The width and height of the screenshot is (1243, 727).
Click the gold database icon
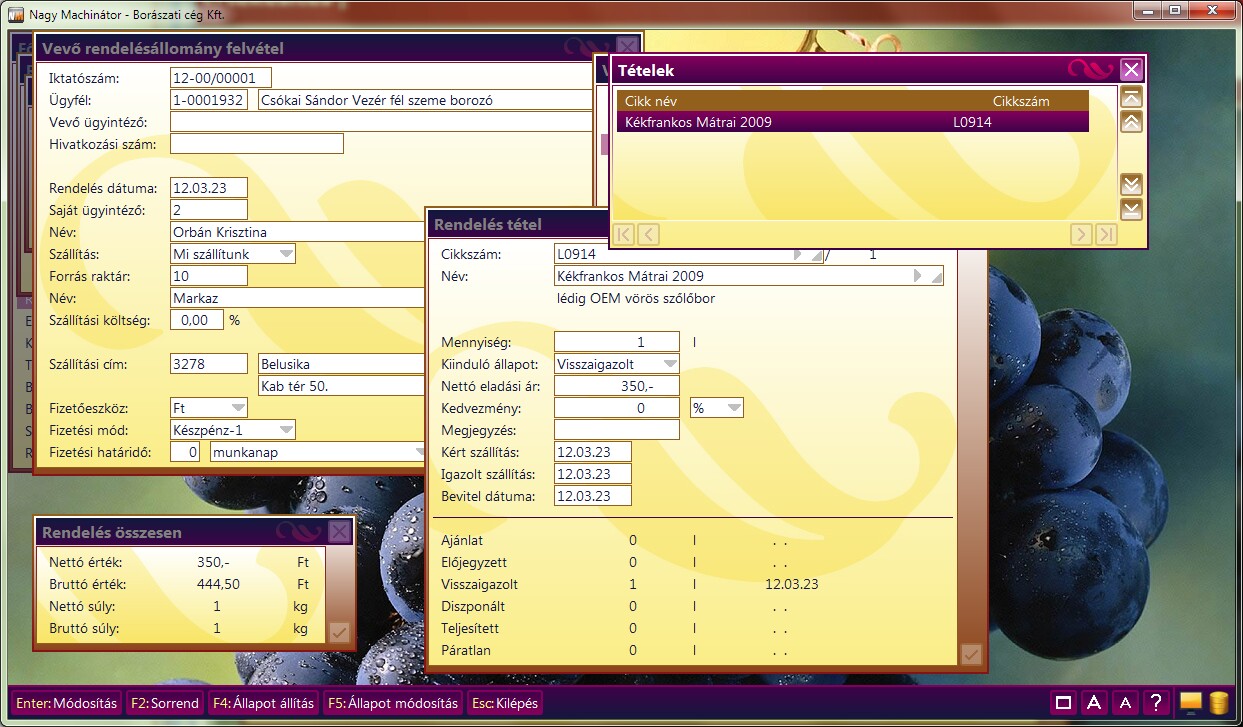pyautogui.click(x=1218, y=702)
